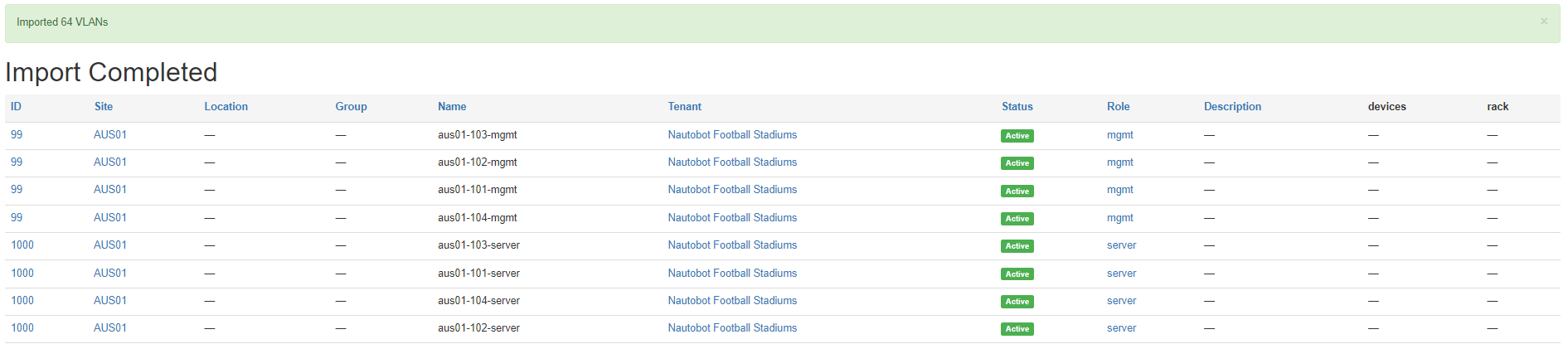The image size is (1568, 344).
Task: Open AUS01 site in aus01-104-server row
Action: pyautogui.click(x=110, y=301)
